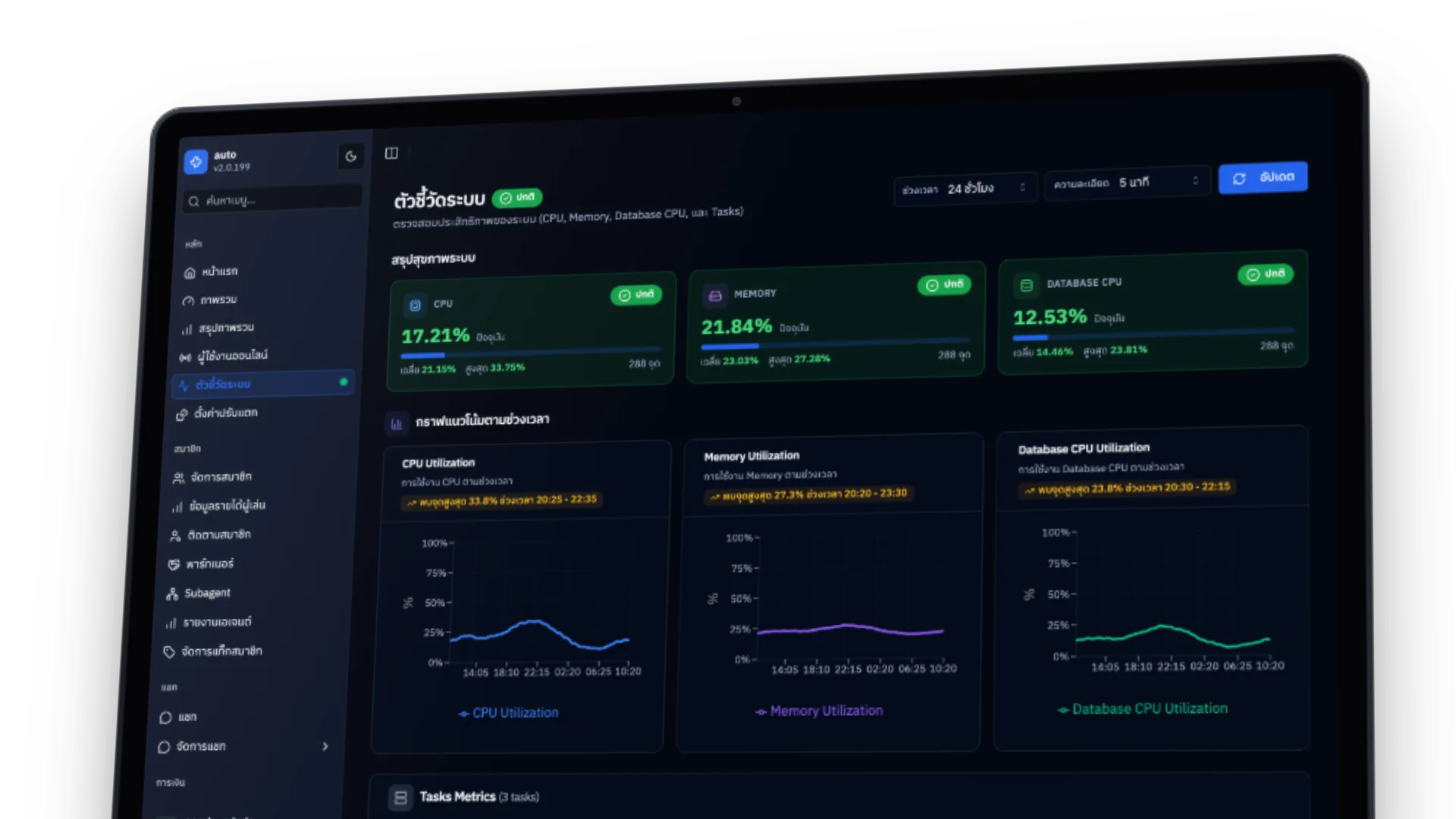Click the ปกติ status badge beside the page title
The width and height of the screenshot is (1456, 819).
click(x=517, y=198)
